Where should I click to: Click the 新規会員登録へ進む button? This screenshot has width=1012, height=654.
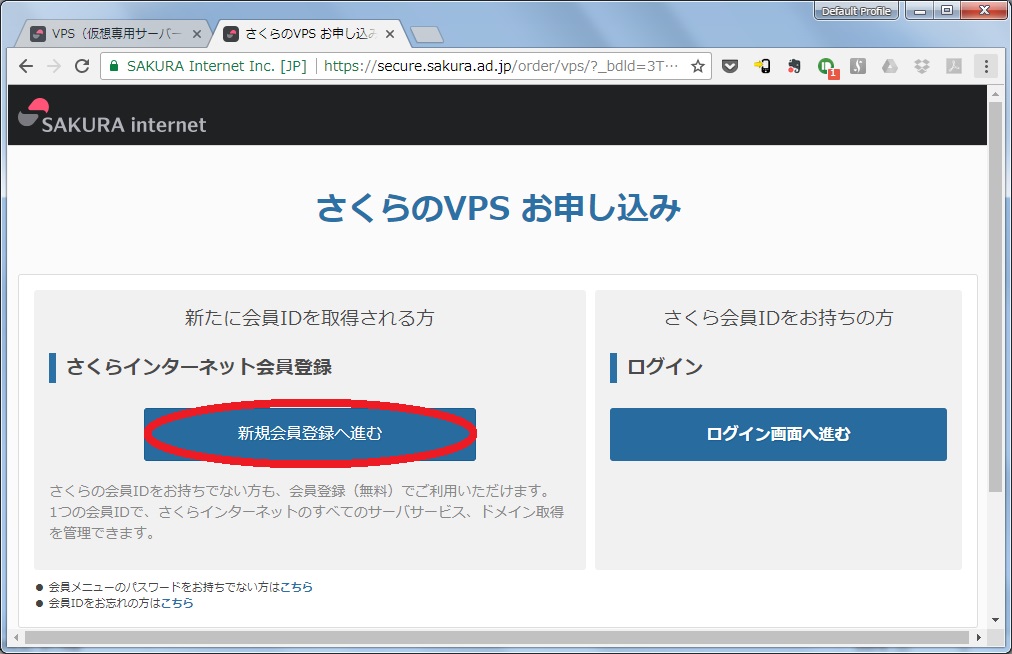(310, 434)
